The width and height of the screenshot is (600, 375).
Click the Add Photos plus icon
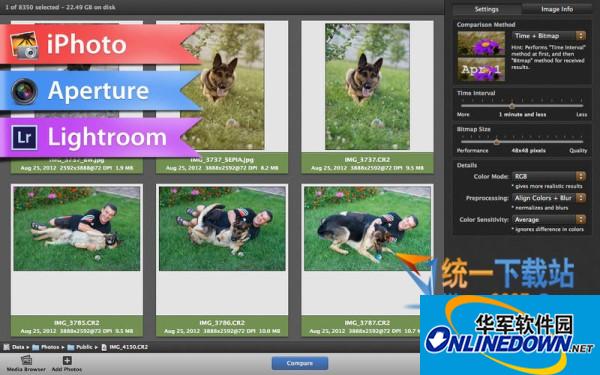(x=67, y=360)
